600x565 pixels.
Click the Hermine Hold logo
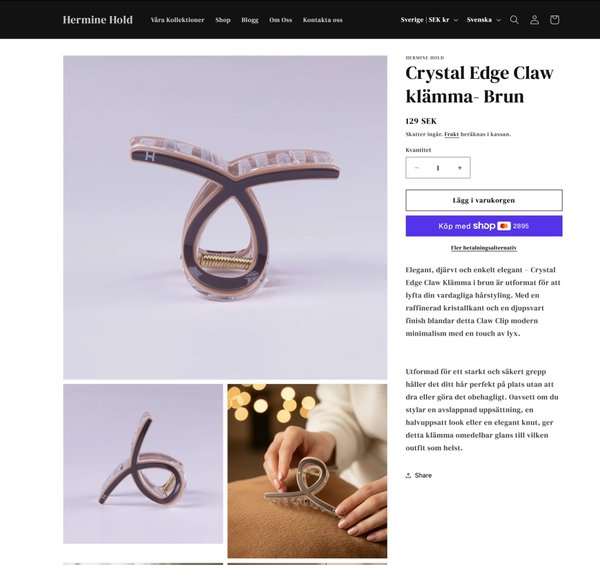[x=98, y=20]
